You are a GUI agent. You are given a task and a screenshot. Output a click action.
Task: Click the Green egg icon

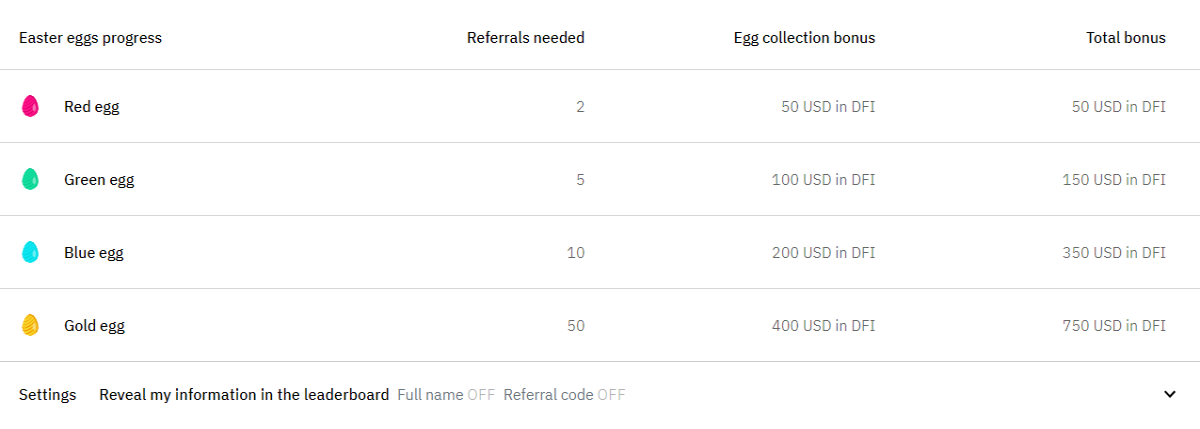click(x=30, y=179)
